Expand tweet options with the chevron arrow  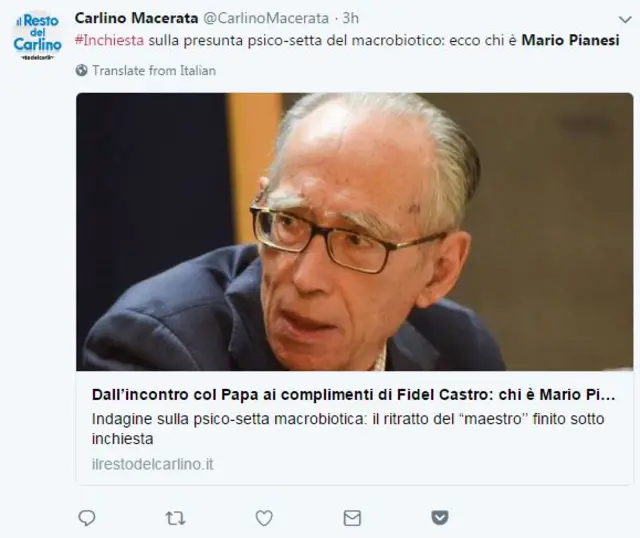625,19
